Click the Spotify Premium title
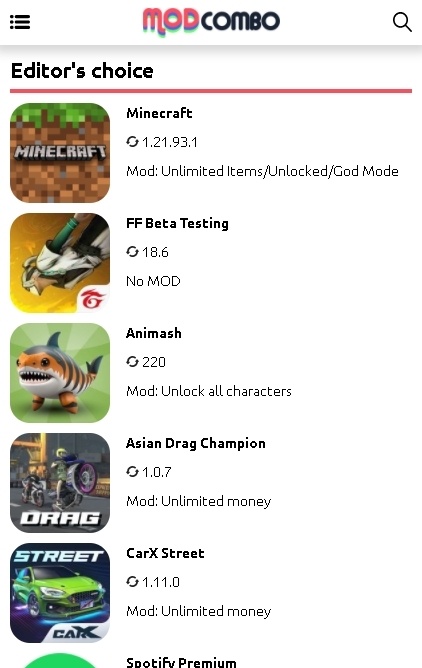The image size is (422, 668). point(181,662)
